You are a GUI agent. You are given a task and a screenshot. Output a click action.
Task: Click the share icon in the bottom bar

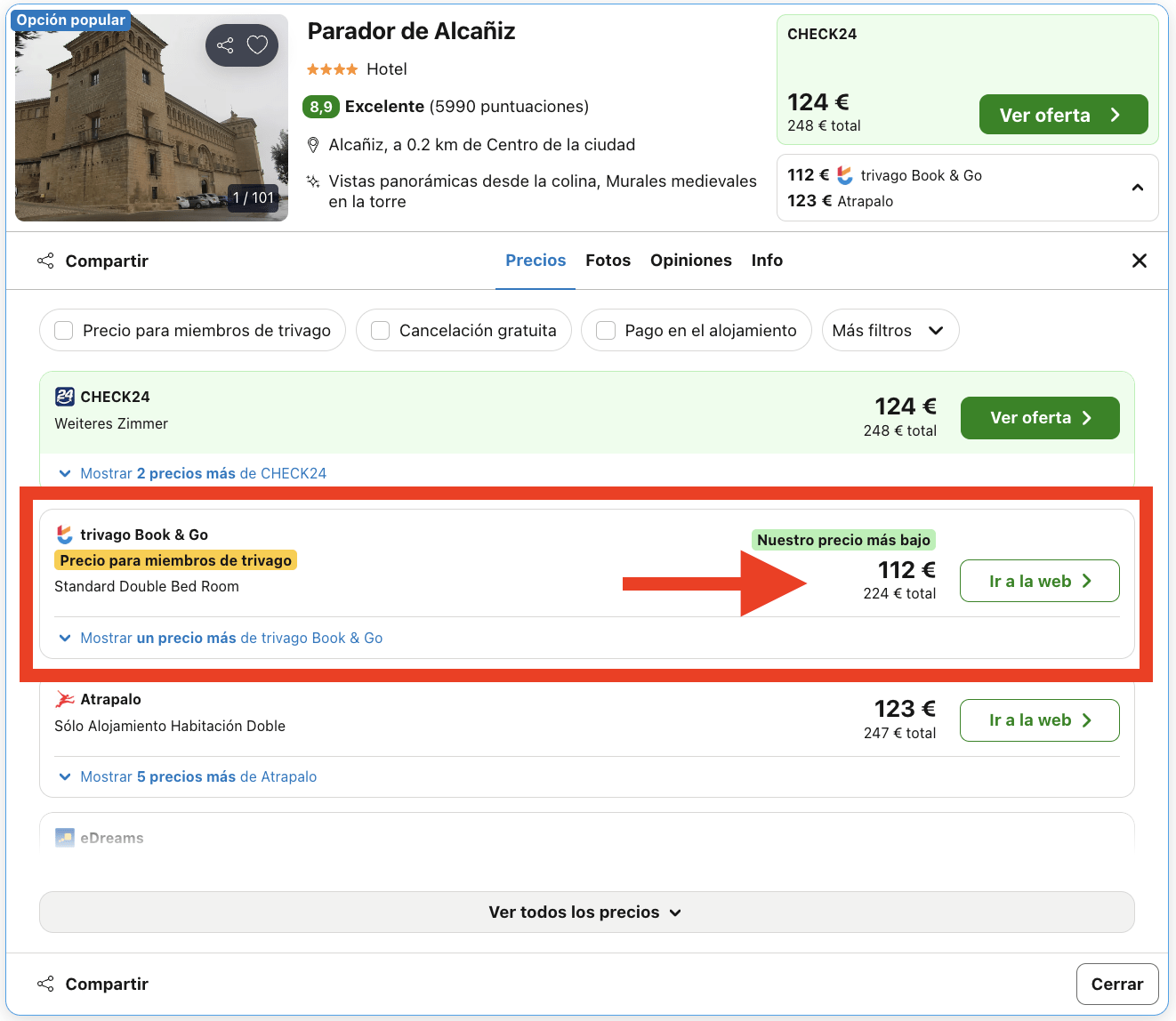tap(45, 984)
